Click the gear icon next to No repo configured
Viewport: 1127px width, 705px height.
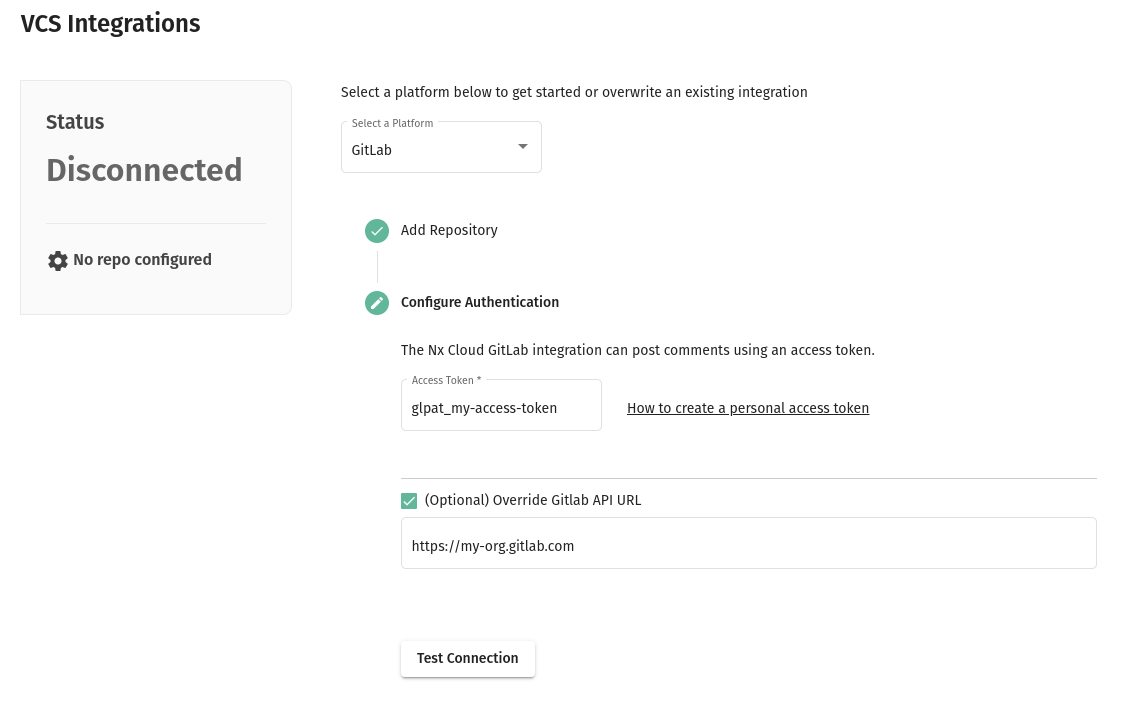pos(58,260)
